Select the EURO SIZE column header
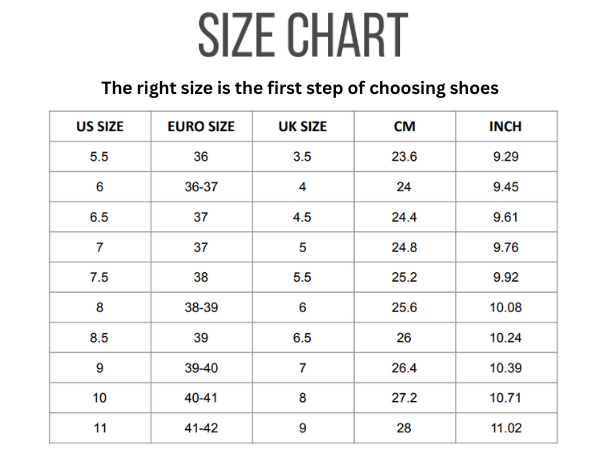This screenshot has height=450, width=600. [x=201, y=127]
